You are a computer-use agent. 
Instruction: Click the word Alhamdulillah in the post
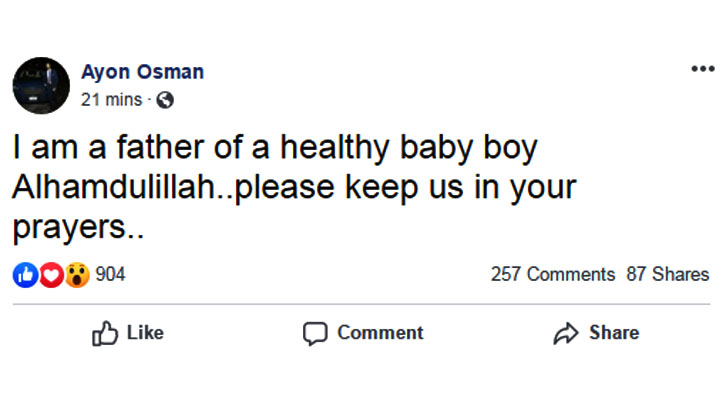click(x=114, y=187)
